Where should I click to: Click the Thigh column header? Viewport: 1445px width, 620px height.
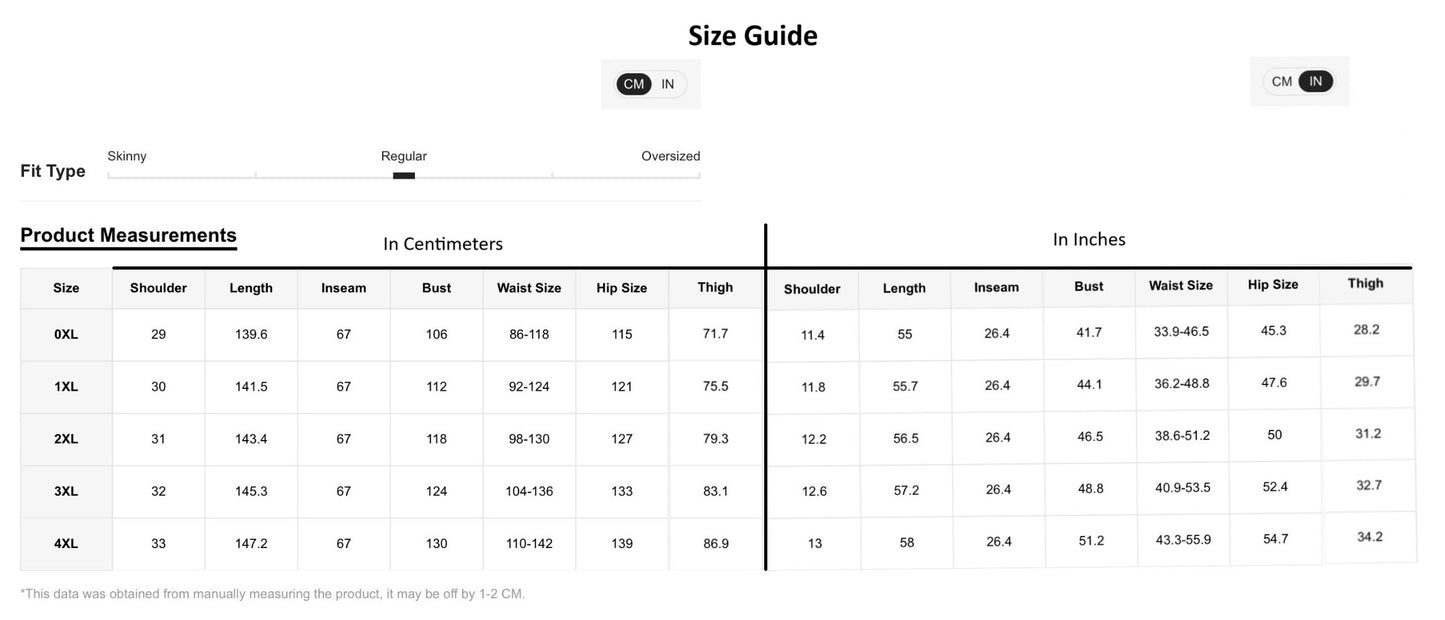[x=715, y=287]
